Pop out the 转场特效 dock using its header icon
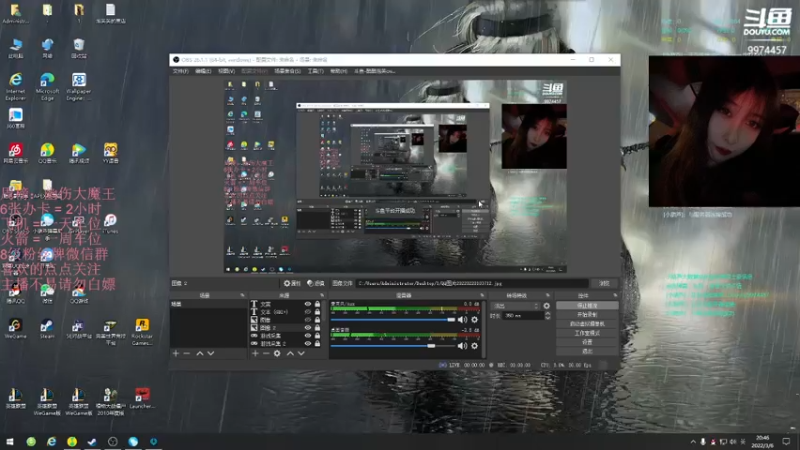This screenshot has width=800, height=450. 547,295
